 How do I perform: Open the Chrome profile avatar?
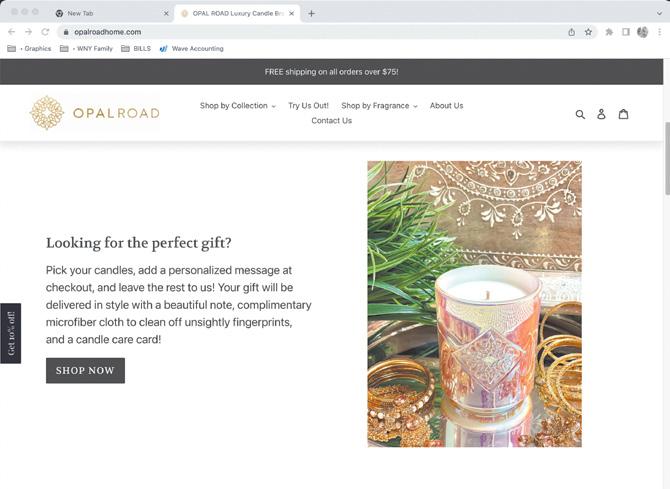(x=642, y=32)
